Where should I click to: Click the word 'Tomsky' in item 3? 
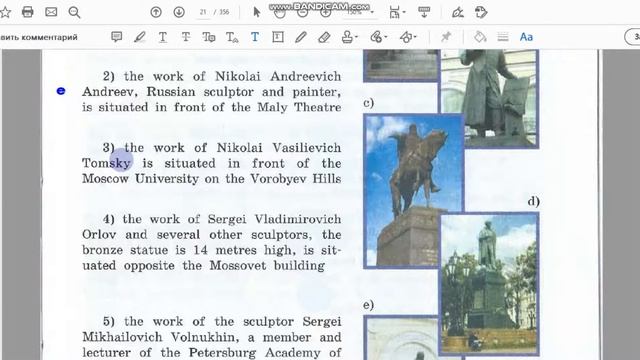(x=106, y=163)
